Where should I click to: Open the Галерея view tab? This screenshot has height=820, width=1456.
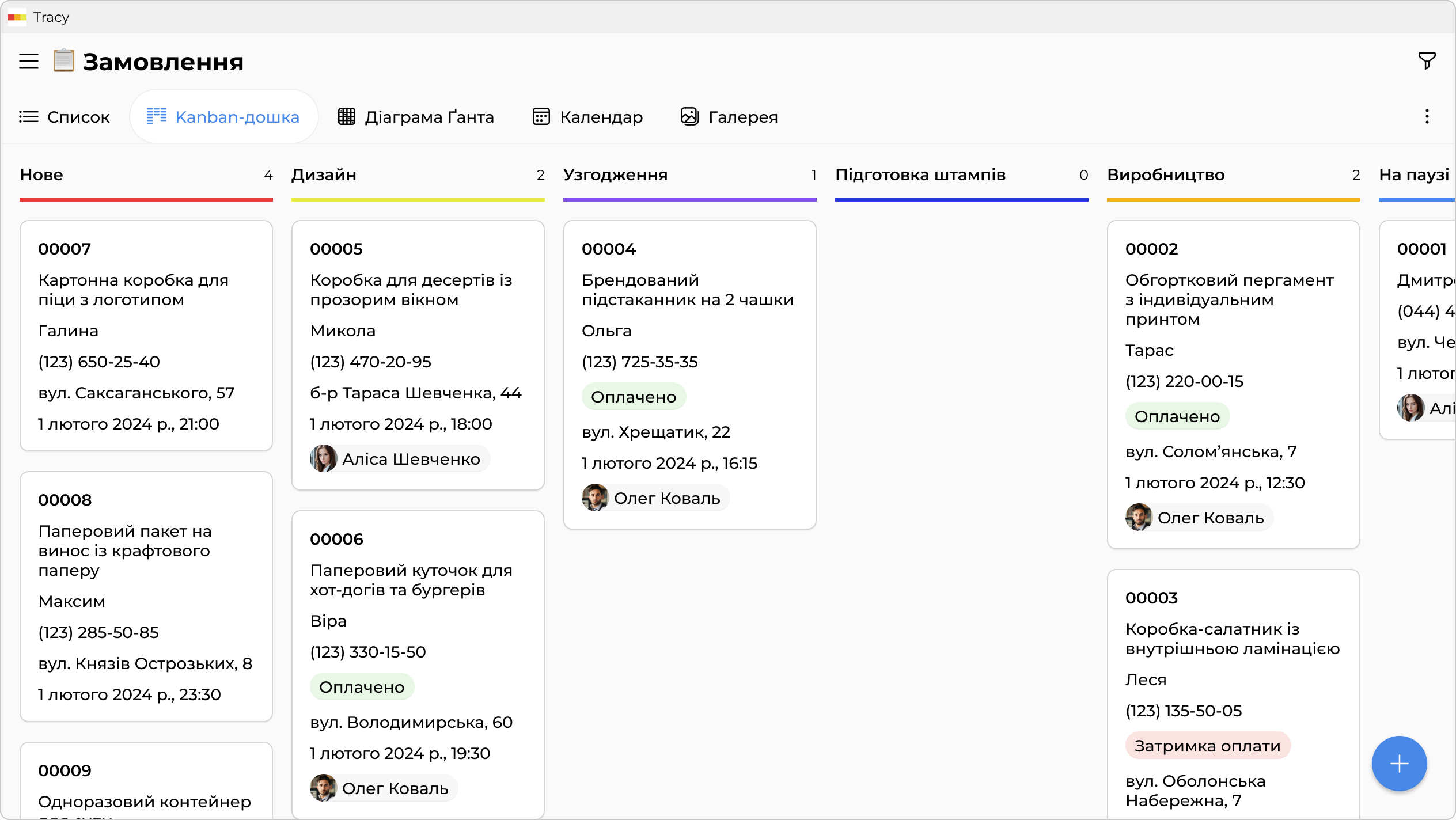pyautogui.click(x=729, y=117)
